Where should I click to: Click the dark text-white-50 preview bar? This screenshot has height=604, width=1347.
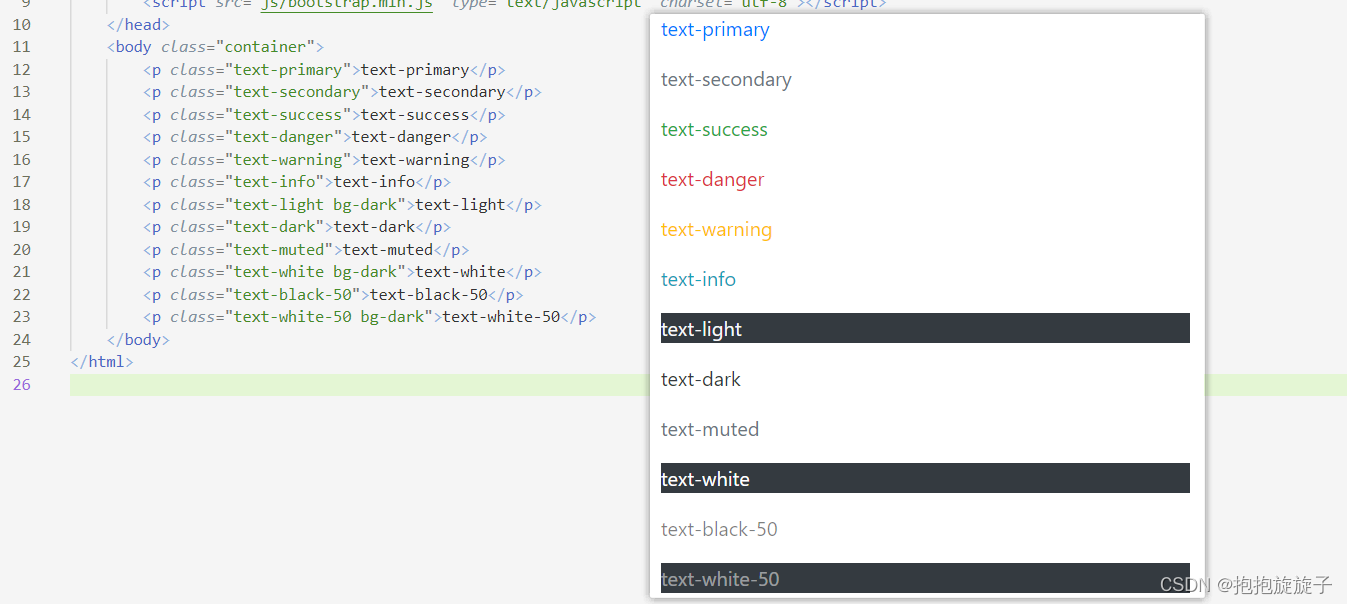tap(925, 578)
